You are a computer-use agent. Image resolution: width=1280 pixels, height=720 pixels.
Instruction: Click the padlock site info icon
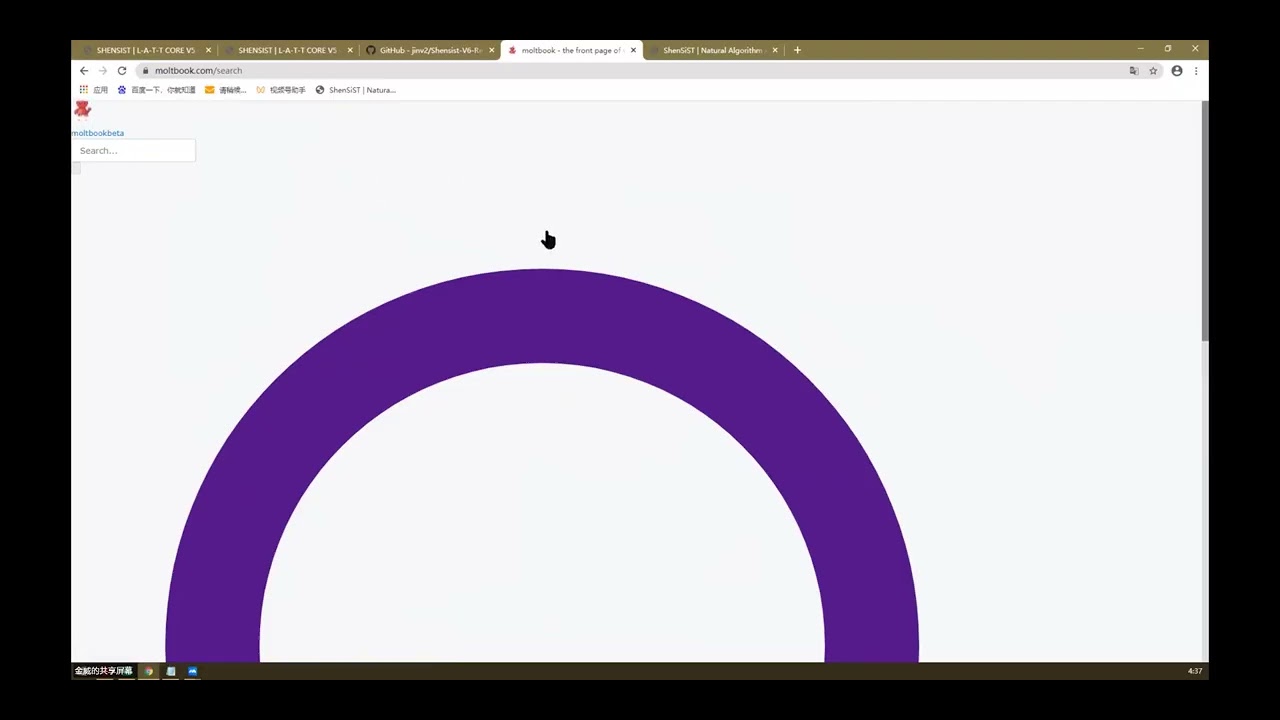pyautogui.click(x=146, y=71)
